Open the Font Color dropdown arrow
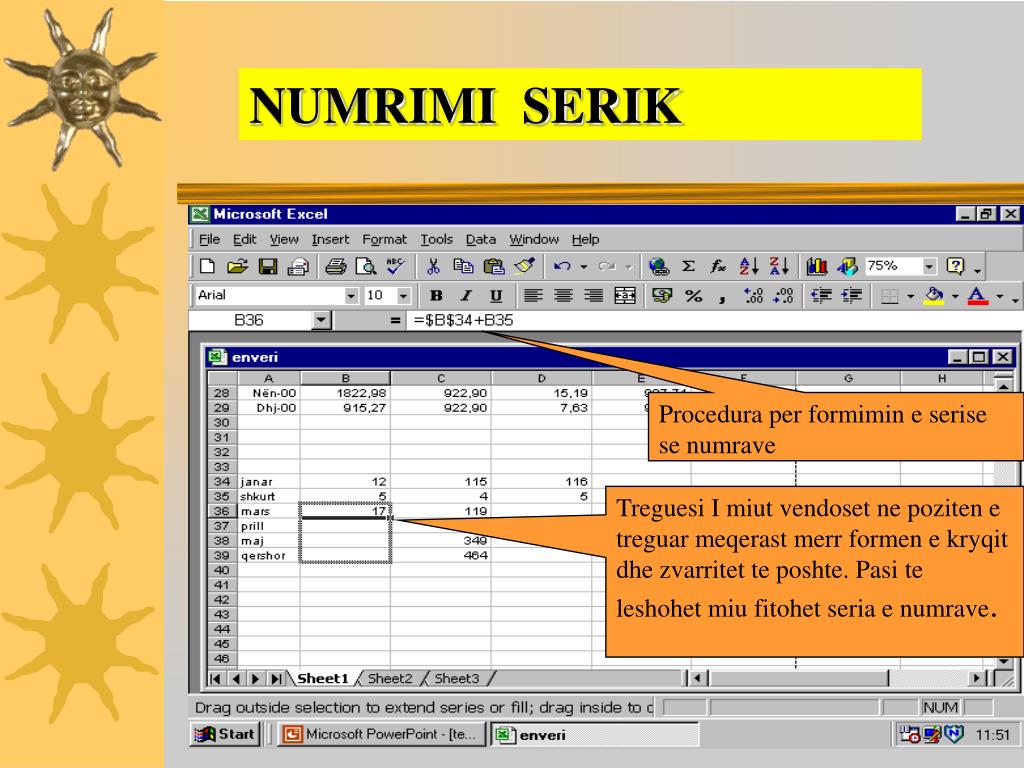The width and height of the screenshot is (1024, 768). coord(999,296)
